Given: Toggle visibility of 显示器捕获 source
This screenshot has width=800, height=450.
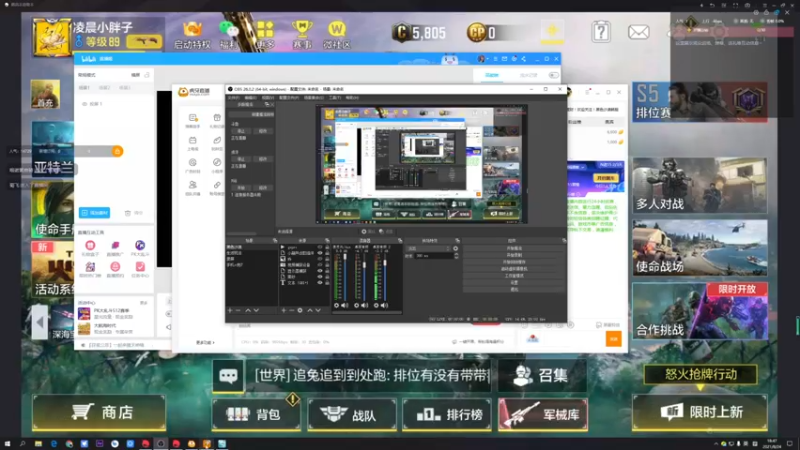Looking at the screenshot, I should pos(320,271).
